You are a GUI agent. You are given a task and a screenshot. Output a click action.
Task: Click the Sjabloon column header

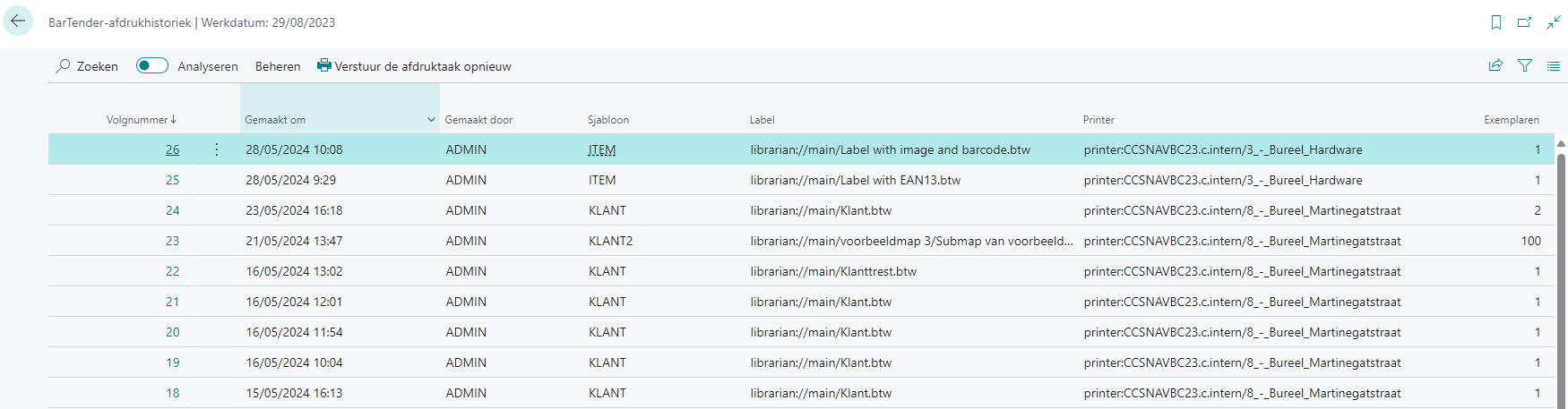(x=608, y=120)
